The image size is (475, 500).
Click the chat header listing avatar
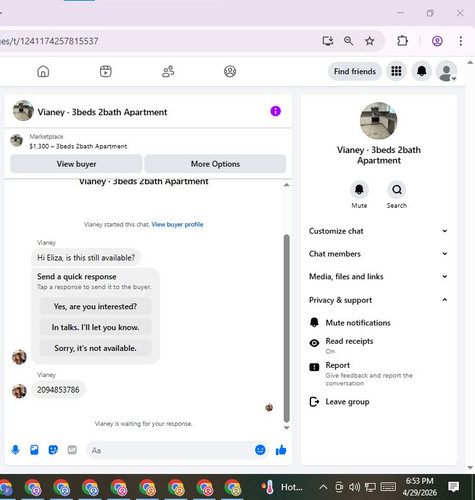pos(23,111)
